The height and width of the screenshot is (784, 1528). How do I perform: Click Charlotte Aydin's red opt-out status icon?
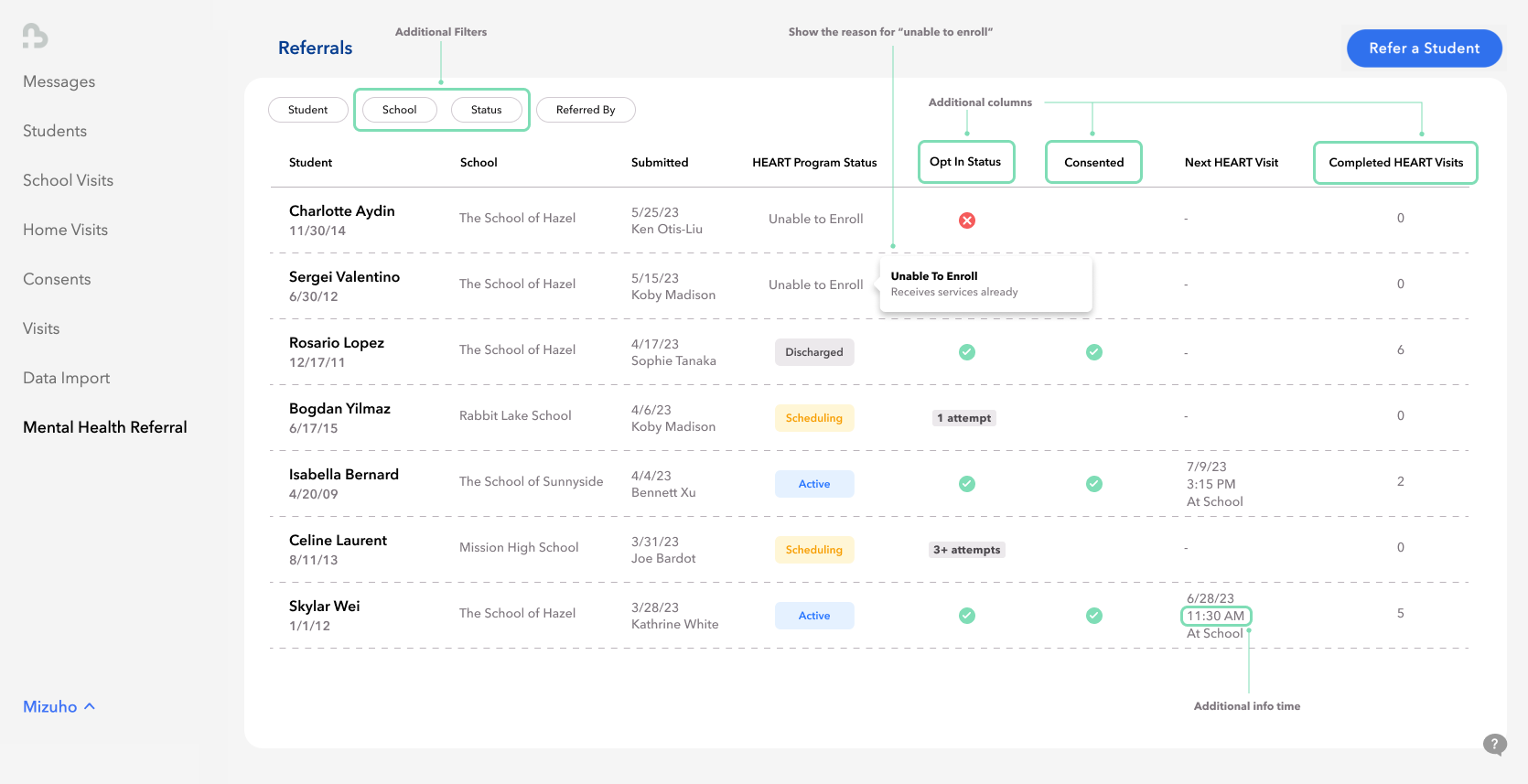(x=966, y=220)
